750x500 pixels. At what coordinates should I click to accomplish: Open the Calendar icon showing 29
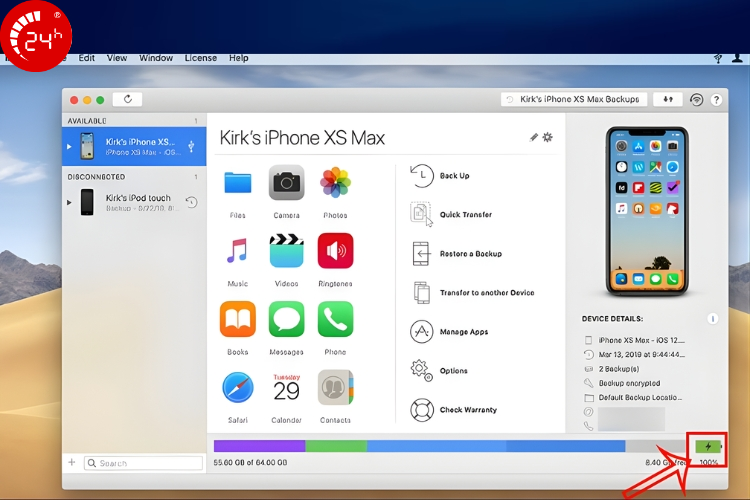[x=287, y=387]
